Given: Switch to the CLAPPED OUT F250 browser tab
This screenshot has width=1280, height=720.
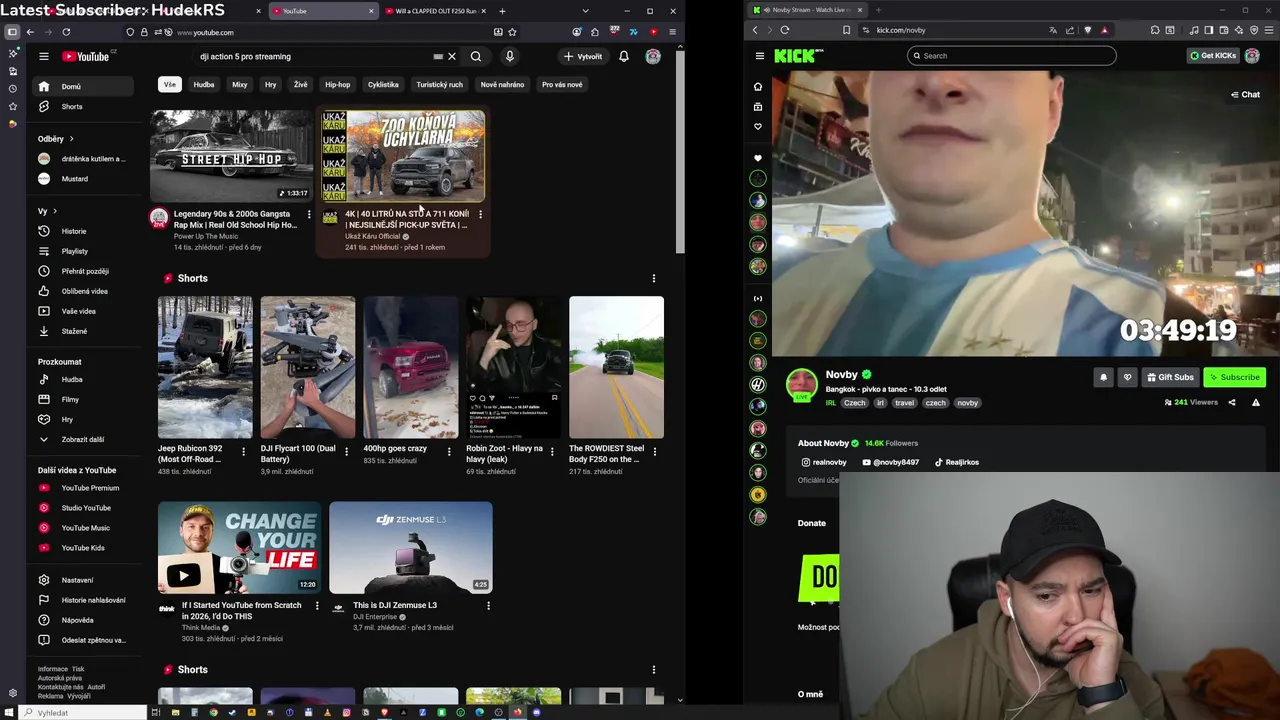Looking at the screenshot, I should [436, 11].
